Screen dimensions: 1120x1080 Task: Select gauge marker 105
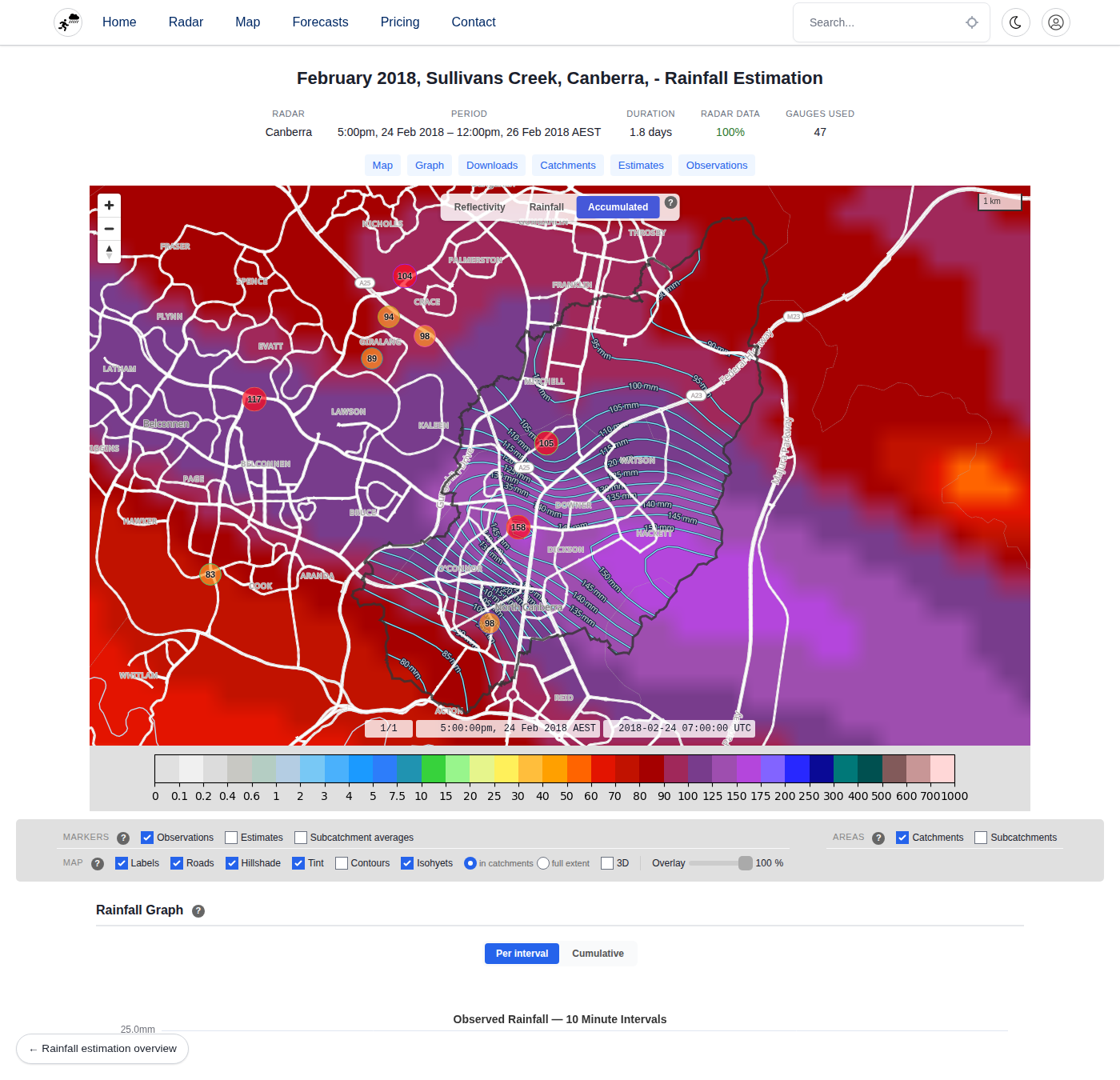pos(546,442)
